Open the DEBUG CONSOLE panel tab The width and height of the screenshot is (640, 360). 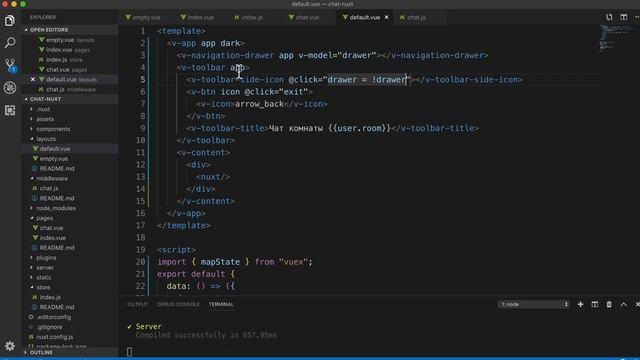(178, 304)
